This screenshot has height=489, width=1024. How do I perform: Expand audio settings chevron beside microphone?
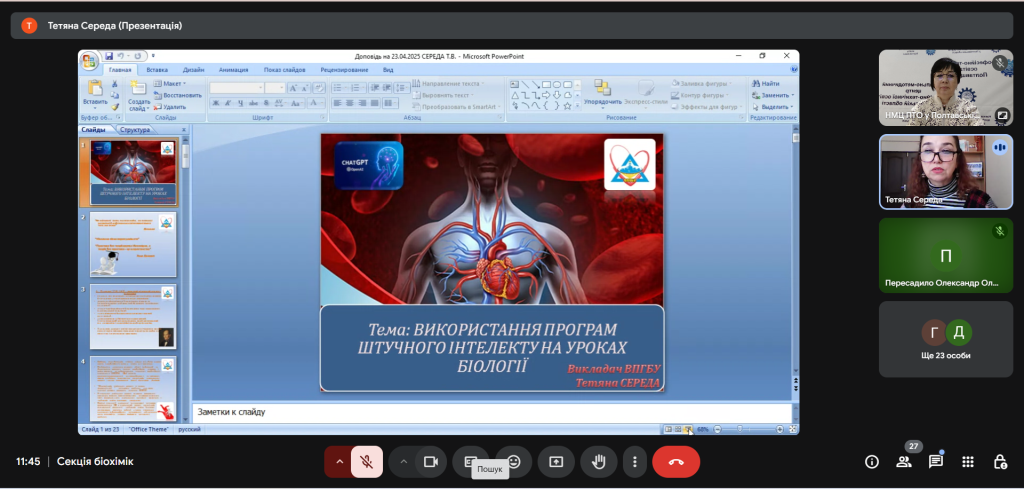click(339, 461)
